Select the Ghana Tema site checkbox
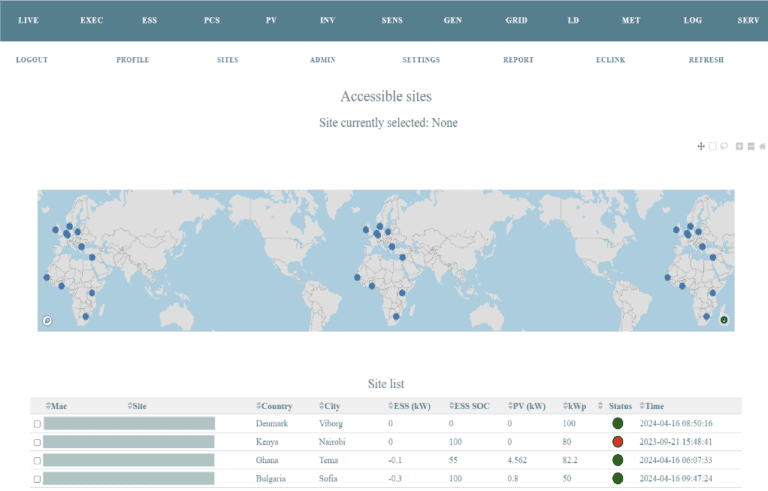This screenshot has width=768, height=491. 37,460
